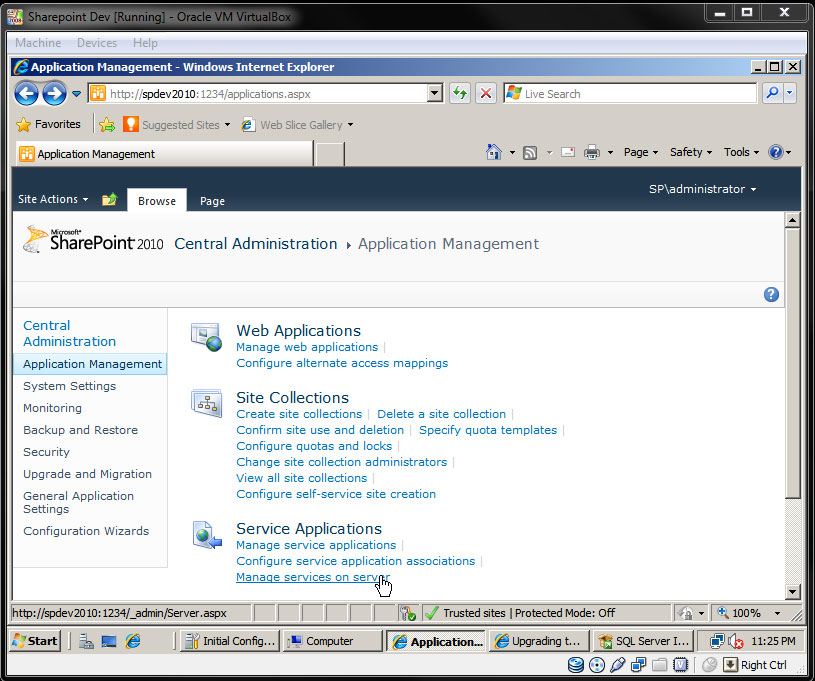The height and width of the screenshot is (681, 815).
Task: Click Manage service applications link
Action: tap(316, 545)
